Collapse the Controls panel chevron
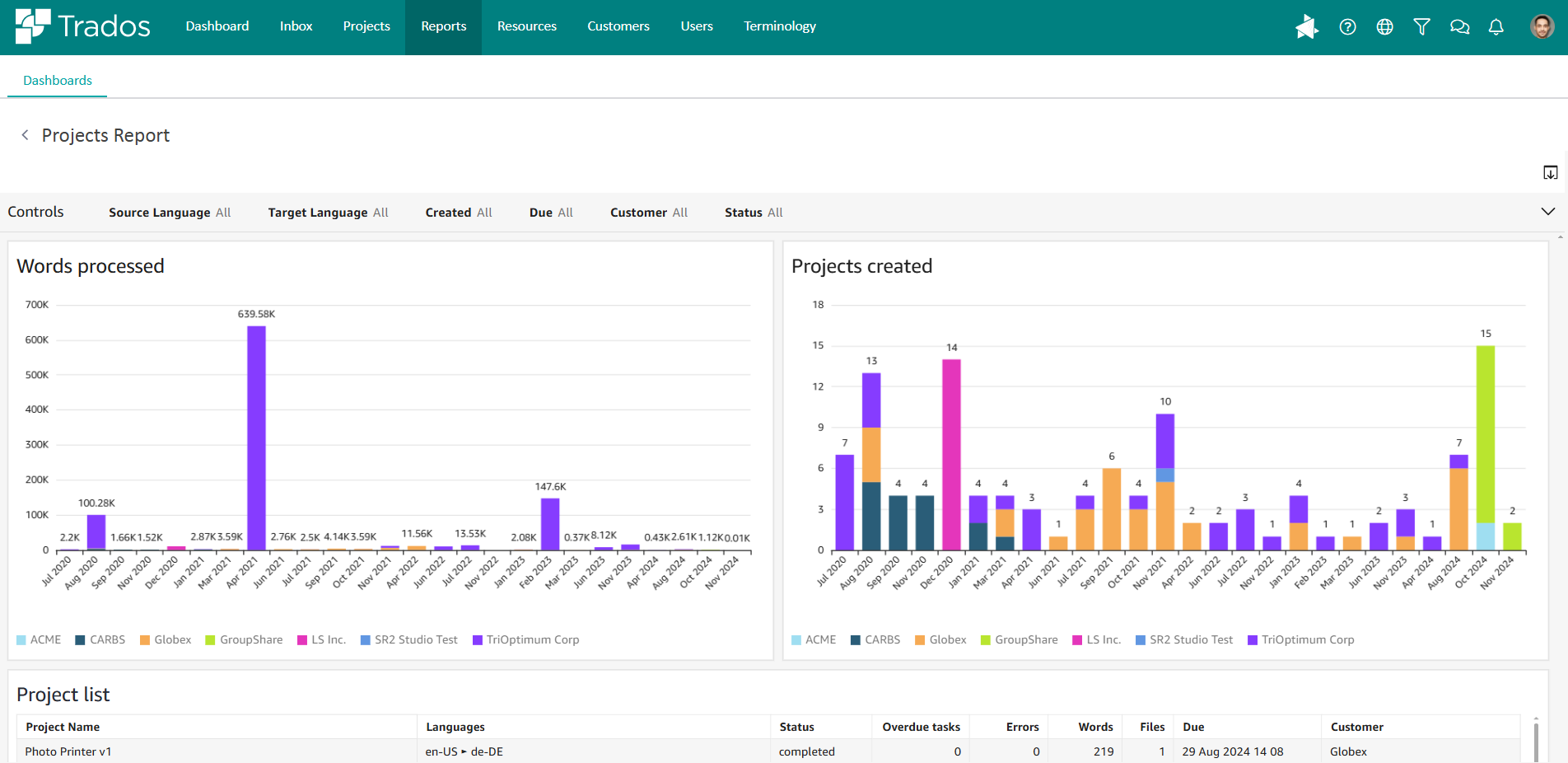Viewport: 1568px width, 763px height. [1548, 212]
